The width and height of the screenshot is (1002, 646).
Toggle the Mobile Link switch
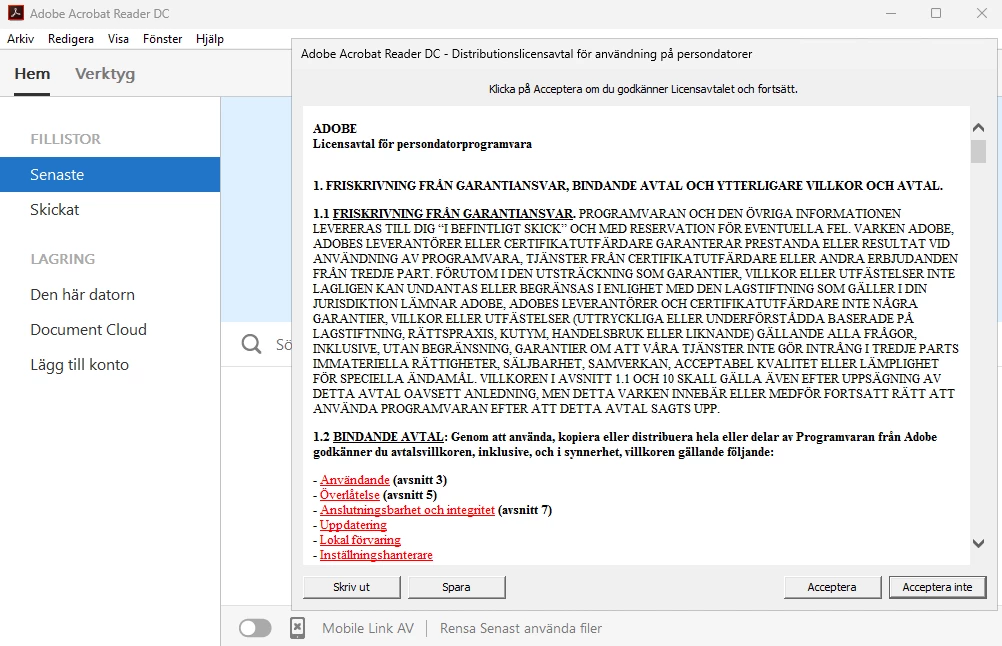[x=255, y=628]
